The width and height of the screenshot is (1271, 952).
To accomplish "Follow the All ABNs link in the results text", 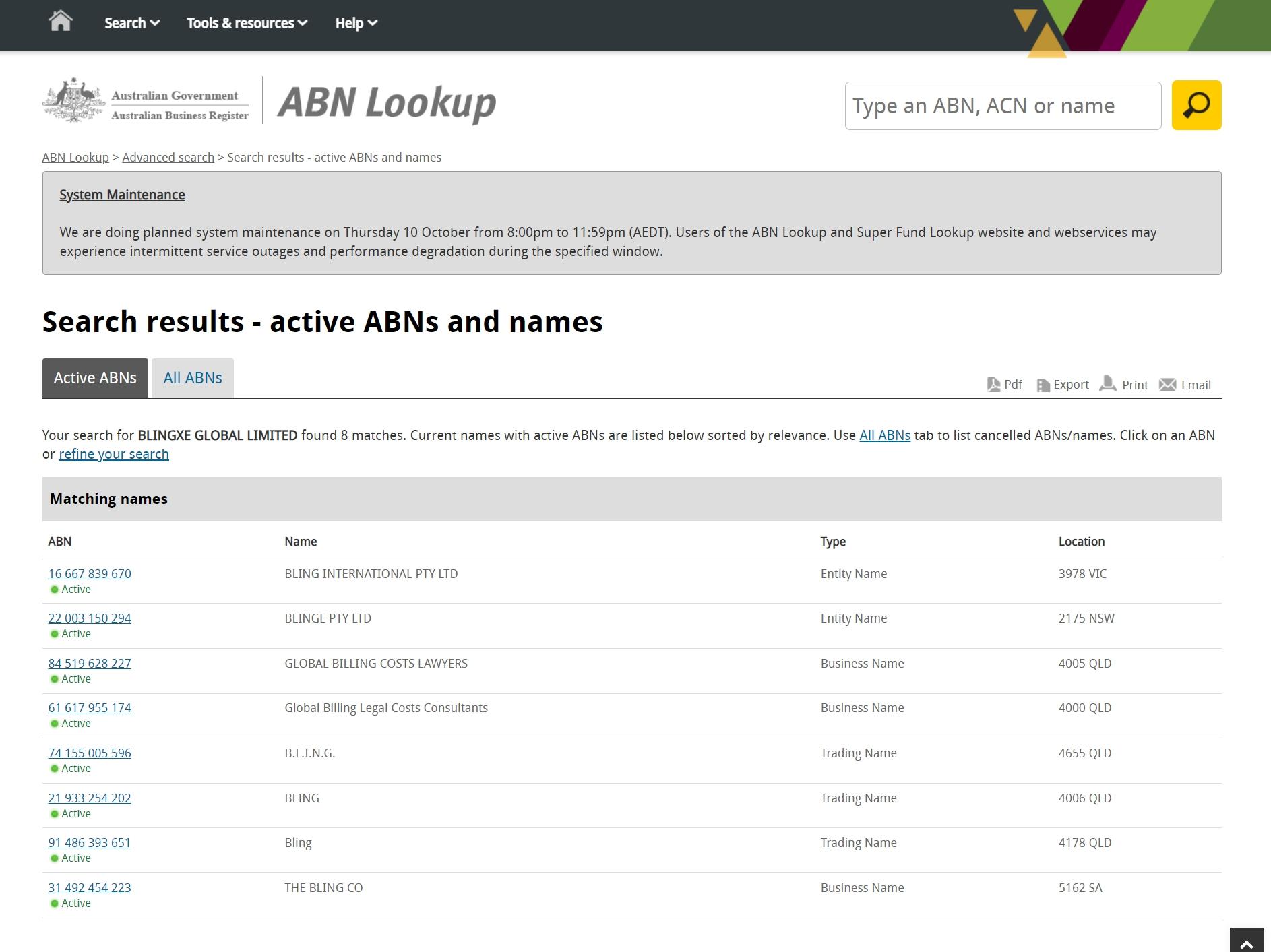I will point(885,435).
